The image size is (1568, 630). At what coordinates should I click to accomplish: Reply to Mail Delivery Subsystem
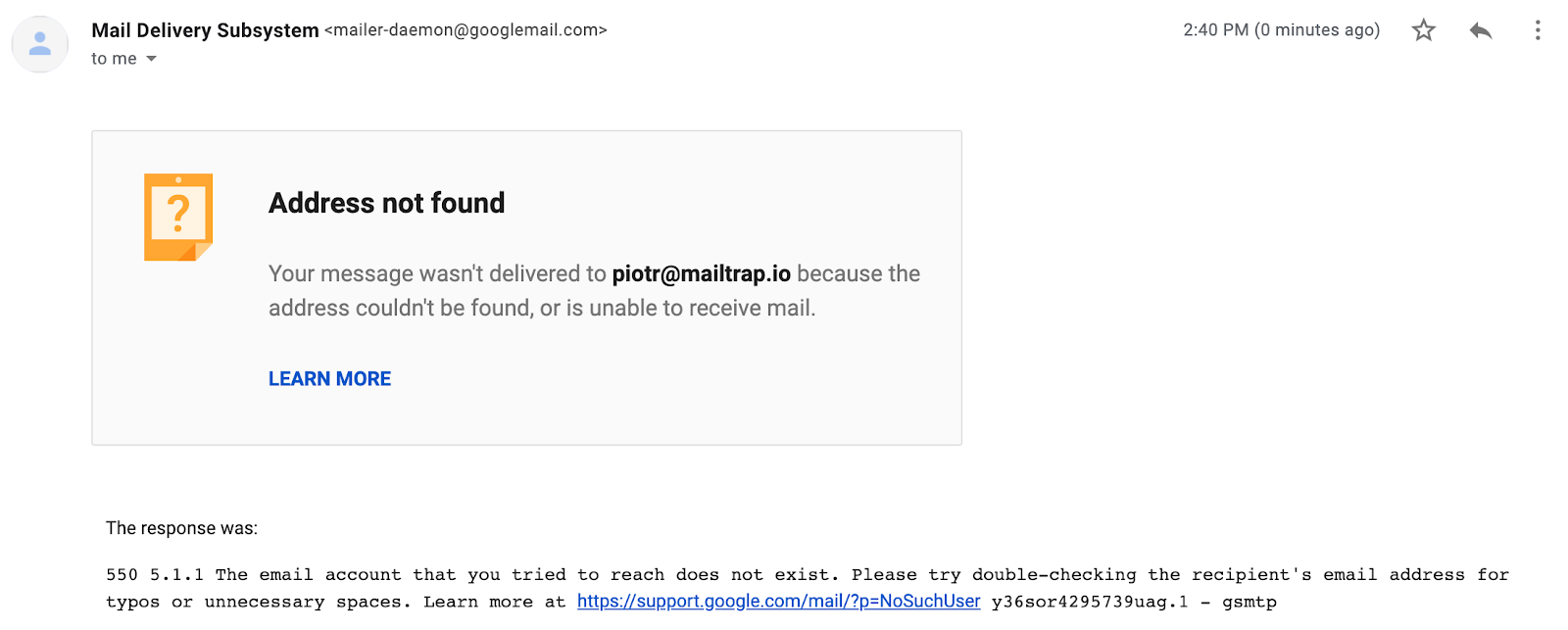click(x=1481, y=30)
